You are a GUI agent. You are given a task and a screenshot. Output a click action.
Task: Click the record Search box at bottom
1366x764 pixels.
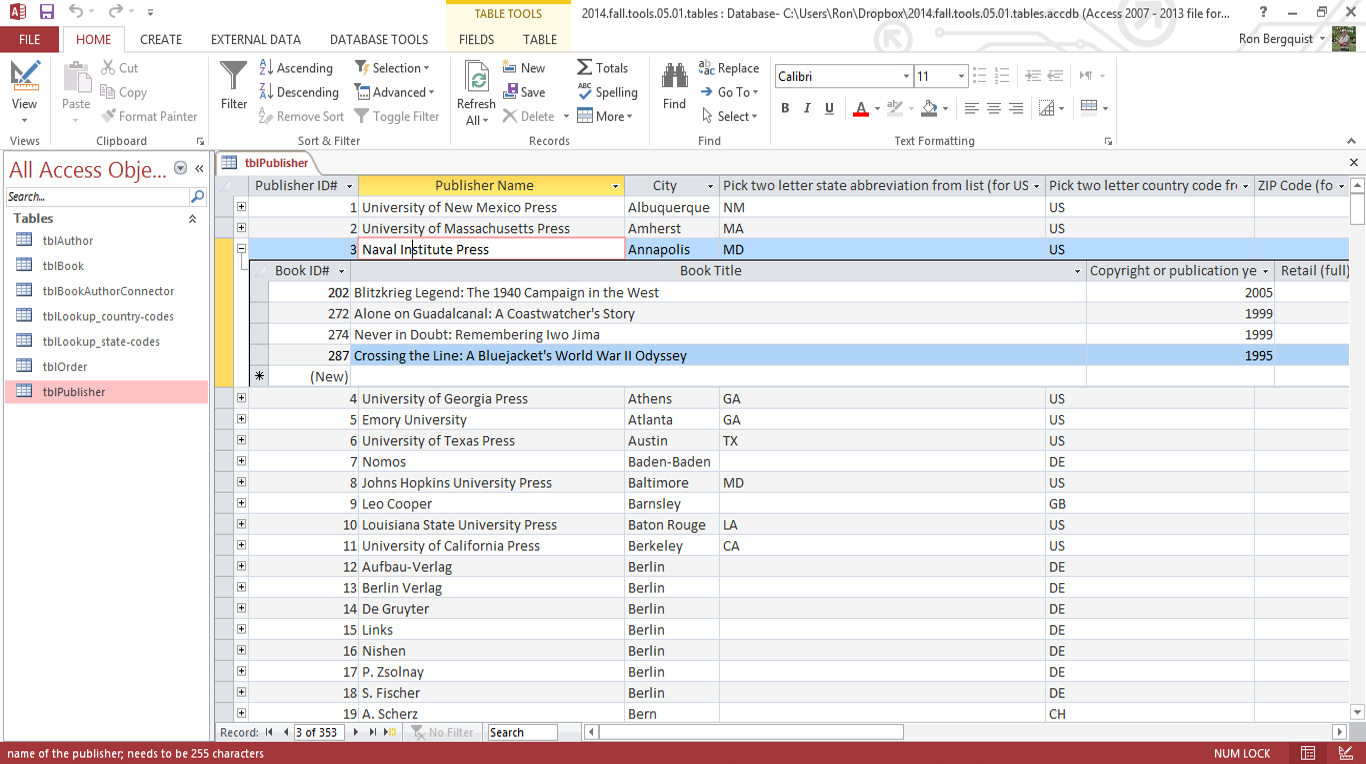click(x=521, y=732)
